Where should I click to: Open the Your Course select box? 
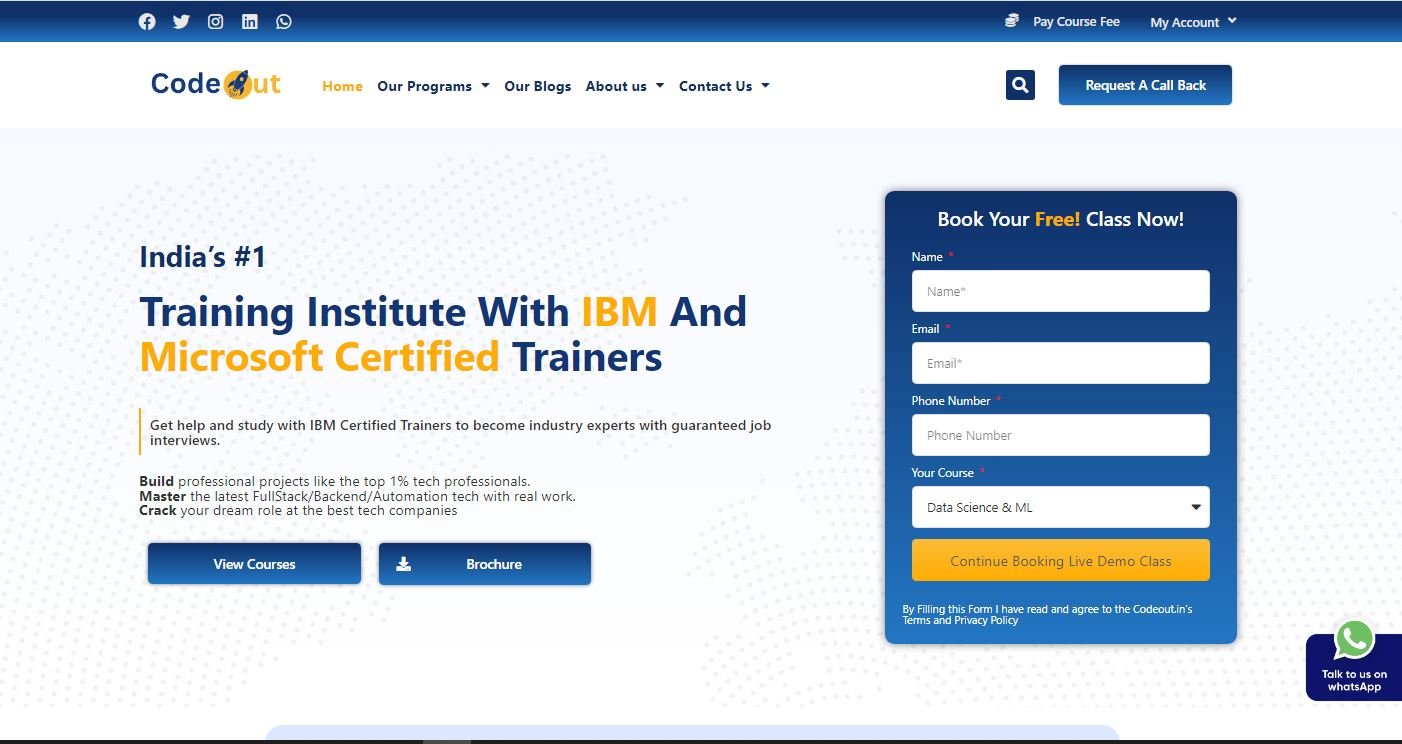(1060, 507)
